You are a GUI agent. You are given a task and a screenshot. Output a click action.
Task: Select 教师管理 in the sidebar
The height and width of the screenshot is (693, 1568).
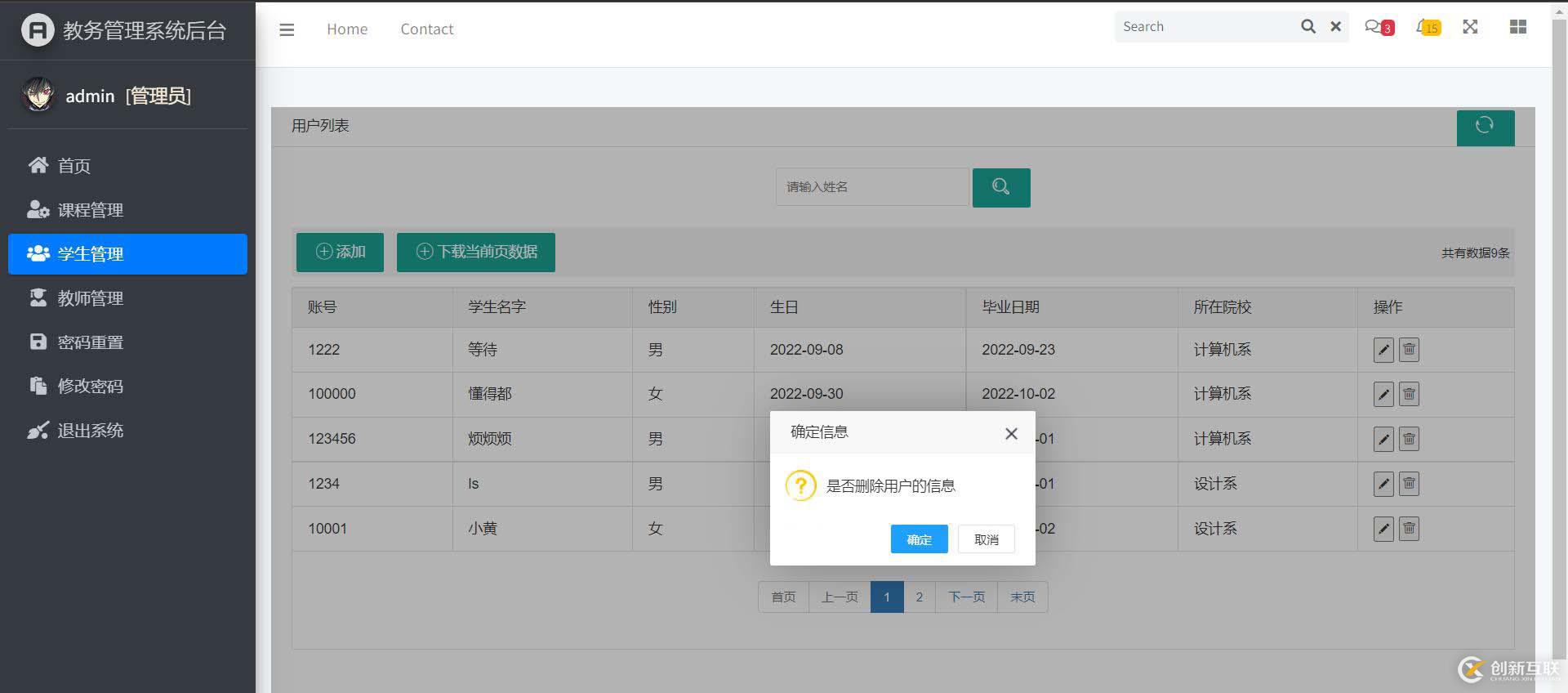coord(90,298)
